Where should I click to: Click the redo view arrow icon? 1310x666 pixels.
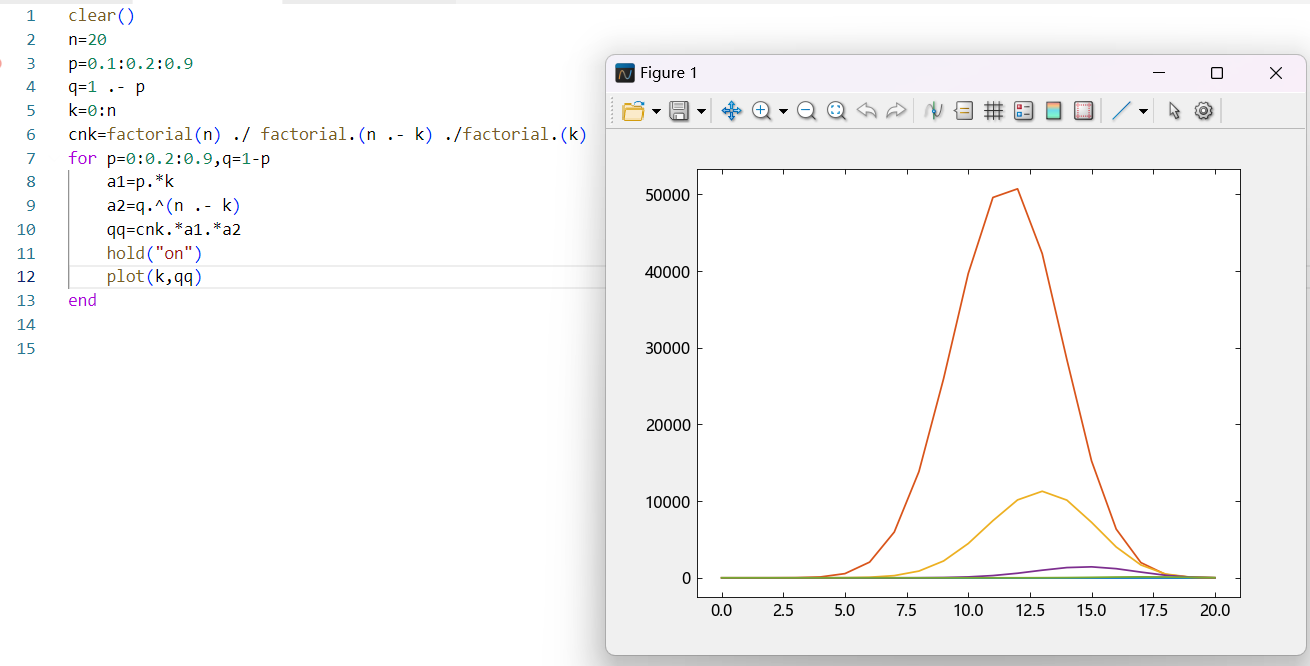(896, 111)
